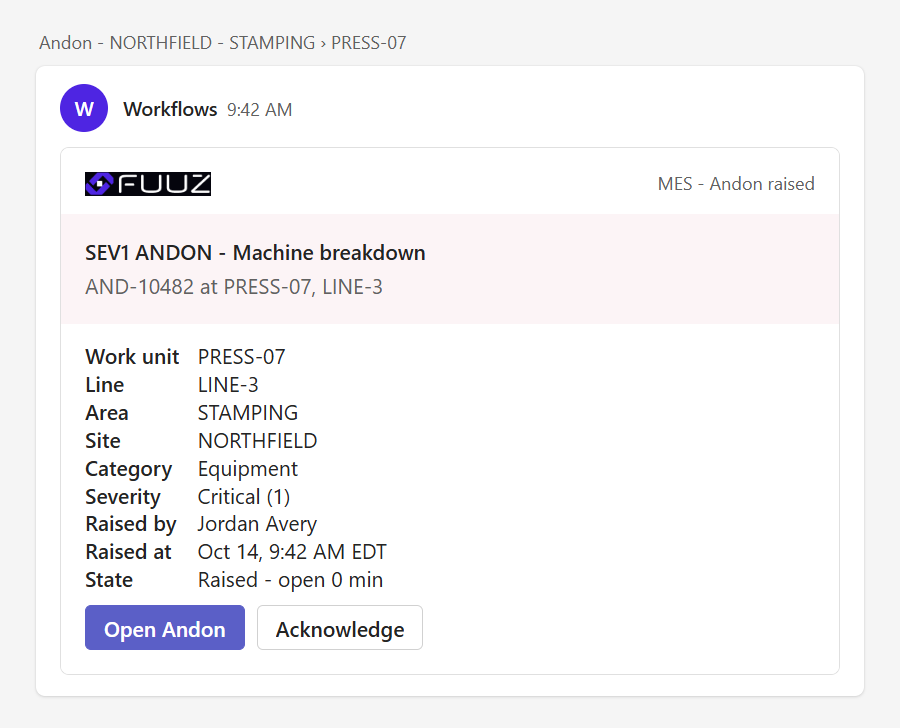Screen dimensions: 900x728
Task: Click 'MES - Andon raised' label
Action: 736,184
